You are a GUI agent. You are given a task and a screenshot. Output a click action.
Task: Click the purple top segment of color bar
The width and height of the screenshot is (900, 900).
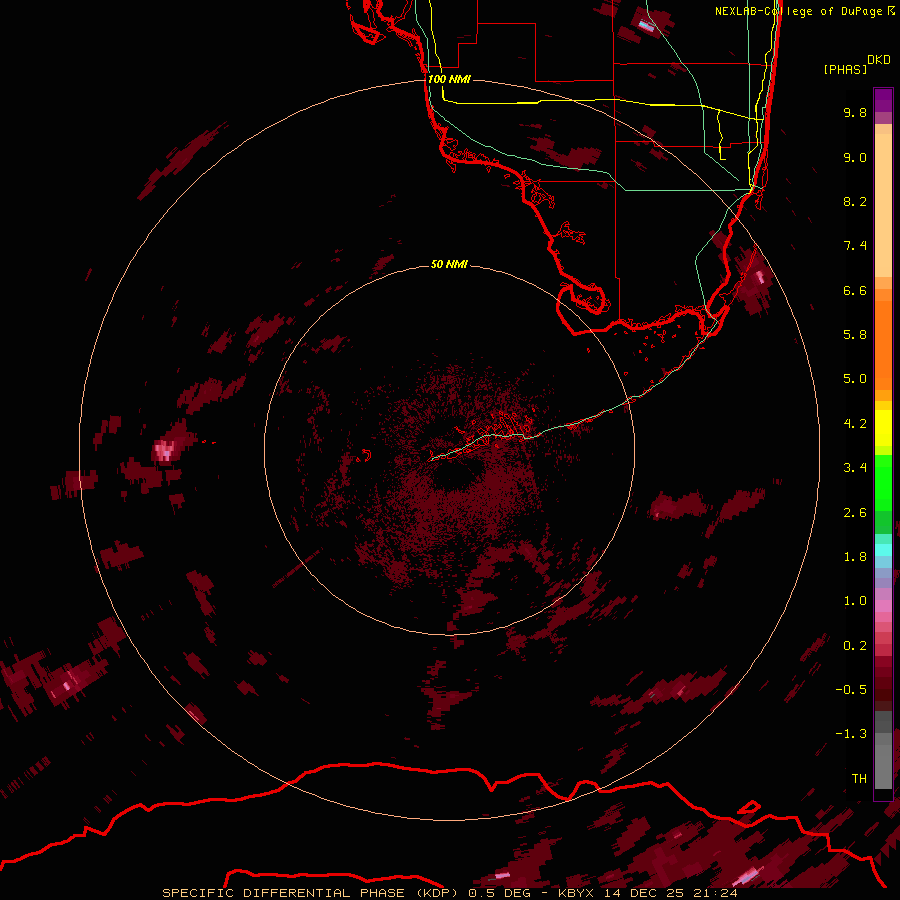(x=883, y=100)
